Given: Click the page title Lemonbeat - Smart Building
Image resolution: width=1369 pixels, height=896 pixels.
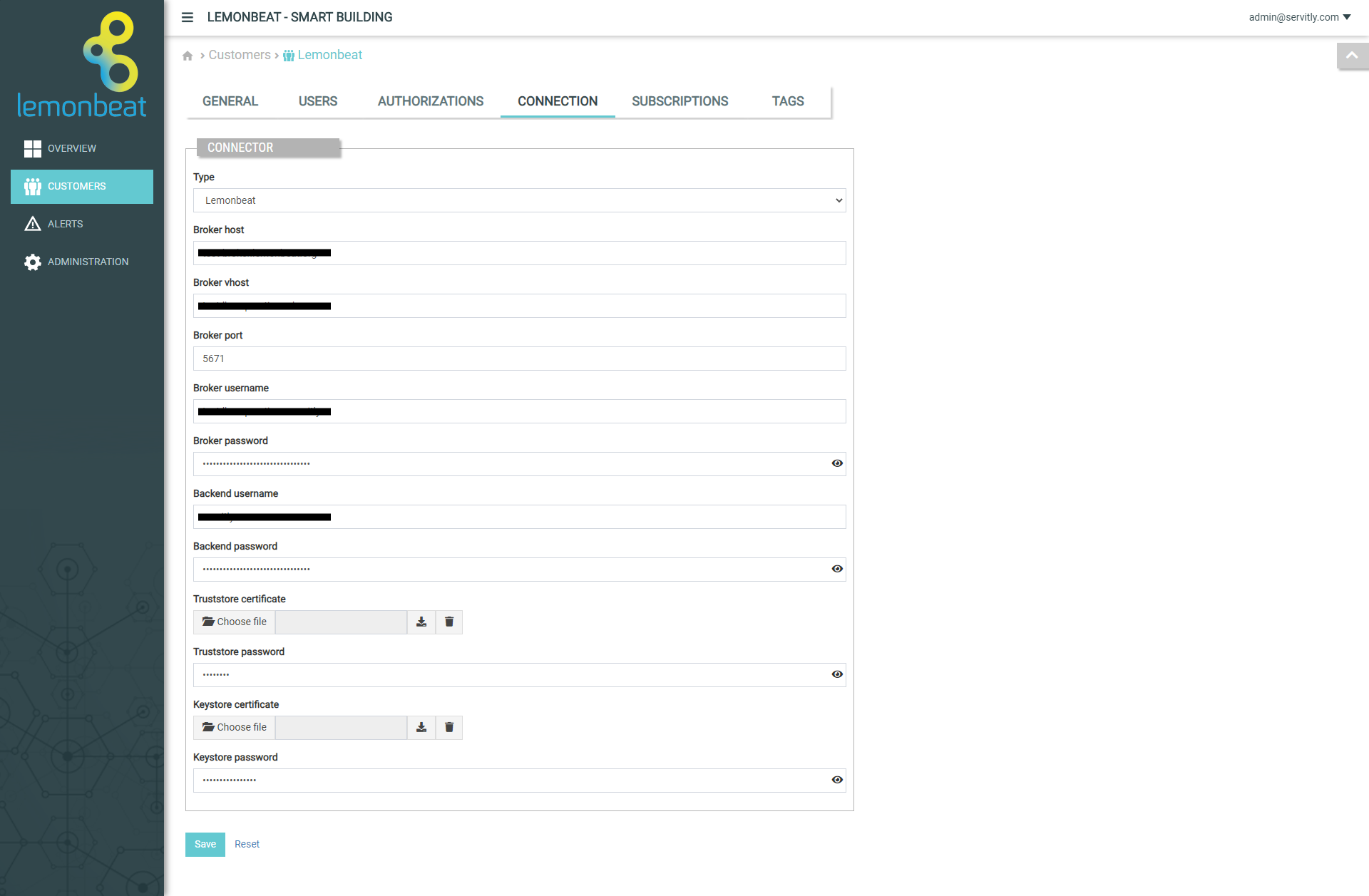Looking at the screenshot, I should (299, 17).
